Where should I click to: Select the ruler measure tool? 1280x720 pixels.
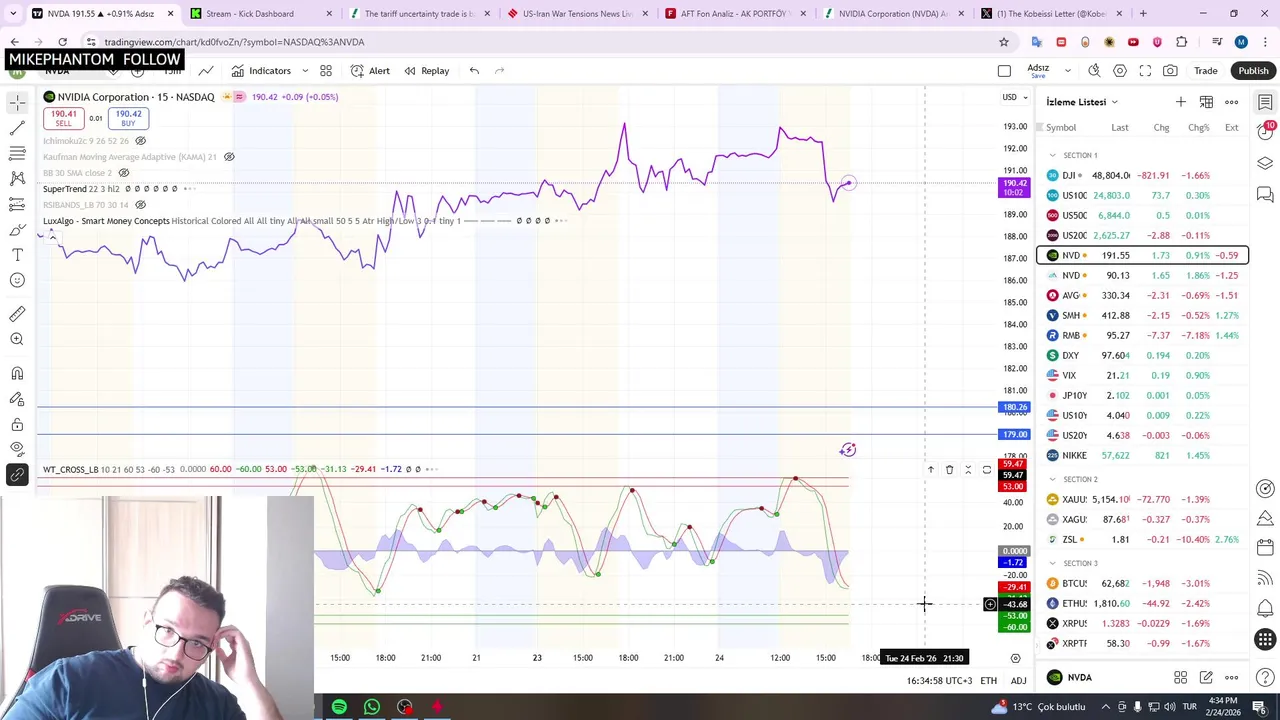[x=17, y=314]
